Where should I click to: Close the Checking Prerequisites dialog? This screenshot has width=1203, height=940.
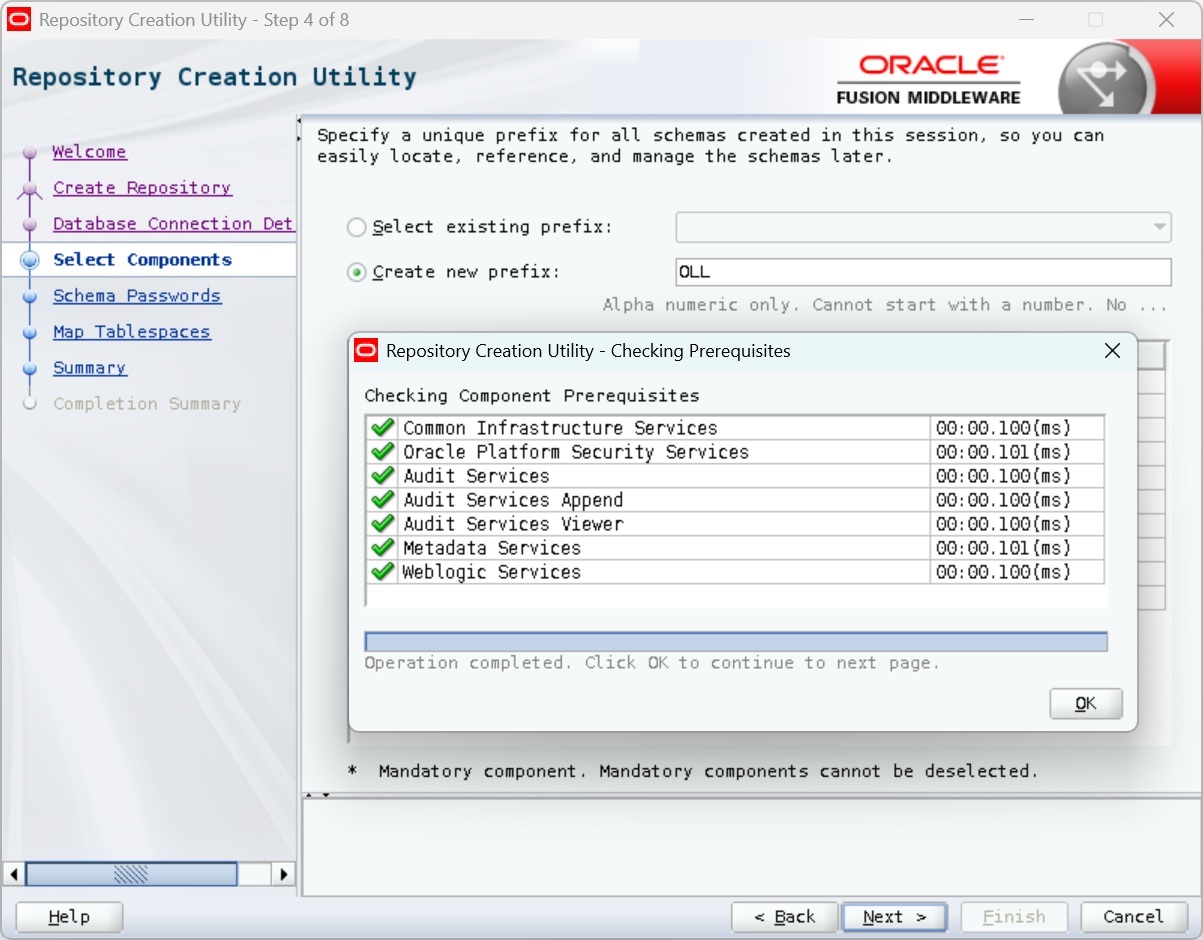[1112, 351]
